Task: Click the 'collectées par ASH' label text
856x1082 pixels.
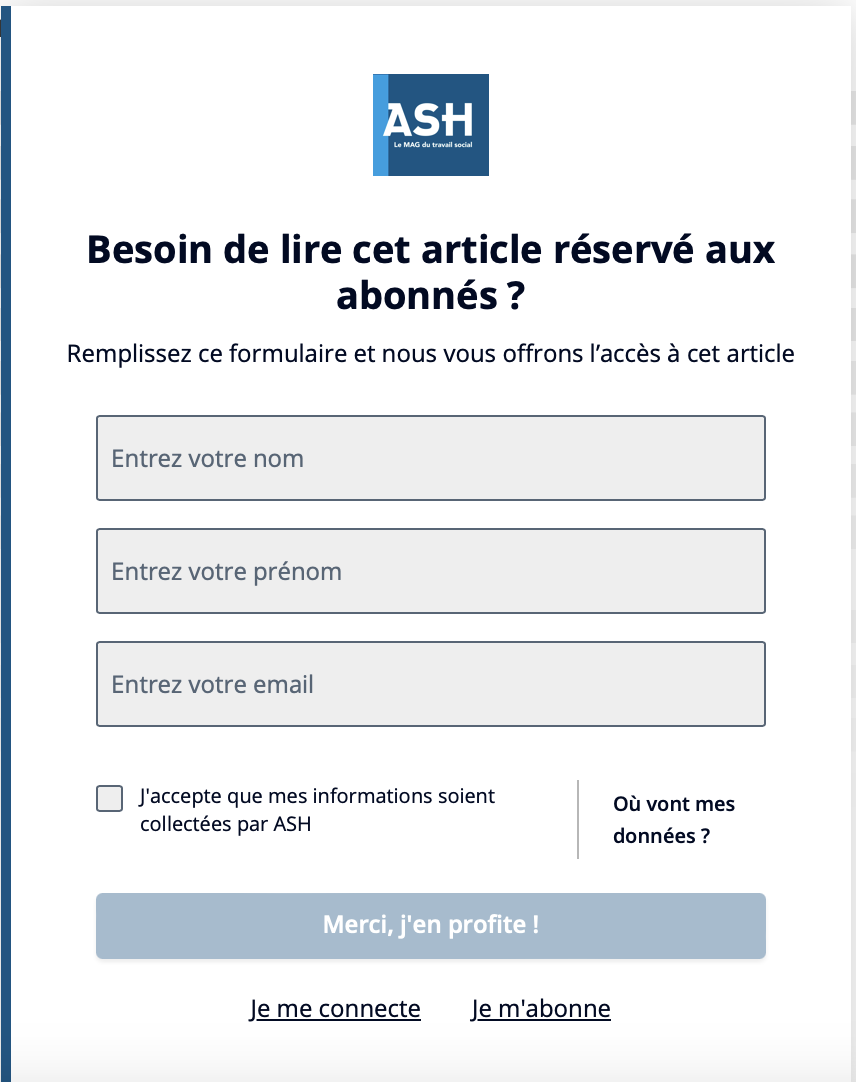Action: point(225,824)
